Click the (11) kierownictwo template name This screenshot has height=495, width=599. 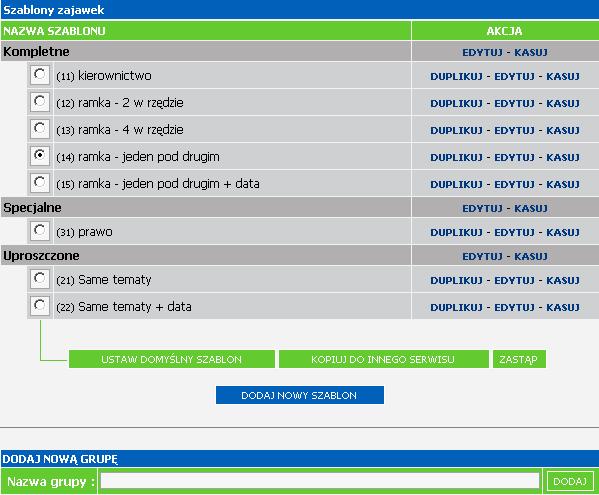tap(104, 76)
